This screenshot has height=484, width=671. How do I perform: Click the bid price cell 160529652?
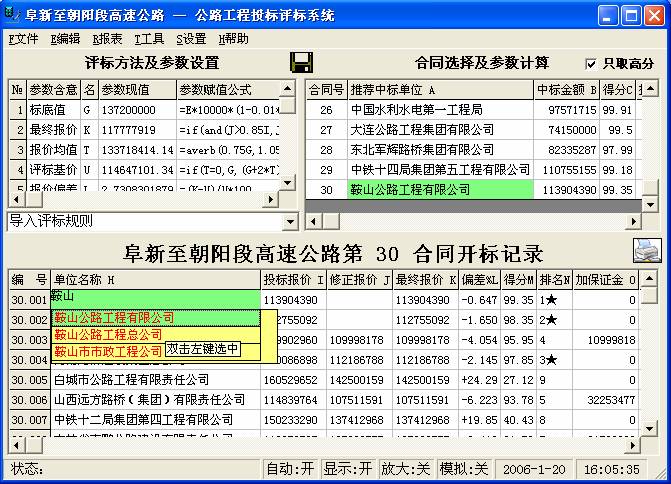point(294,380)
